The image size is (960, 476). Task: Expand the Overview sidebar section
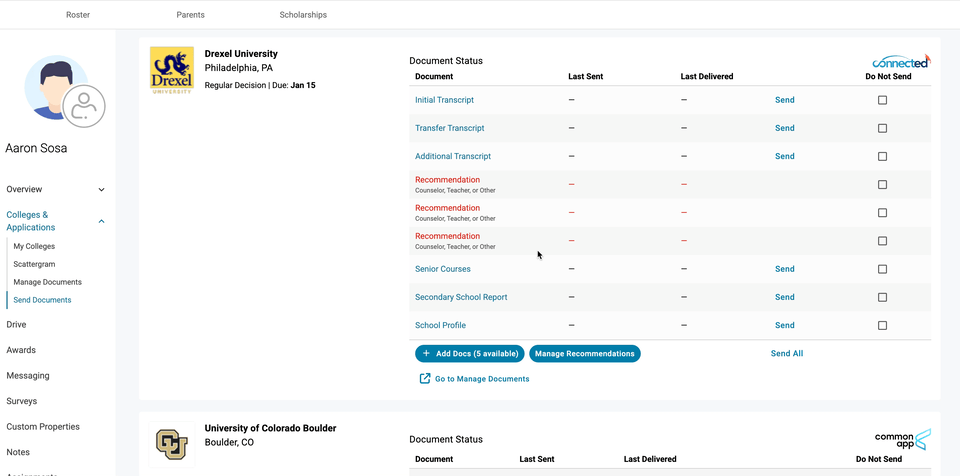[101, 189]
